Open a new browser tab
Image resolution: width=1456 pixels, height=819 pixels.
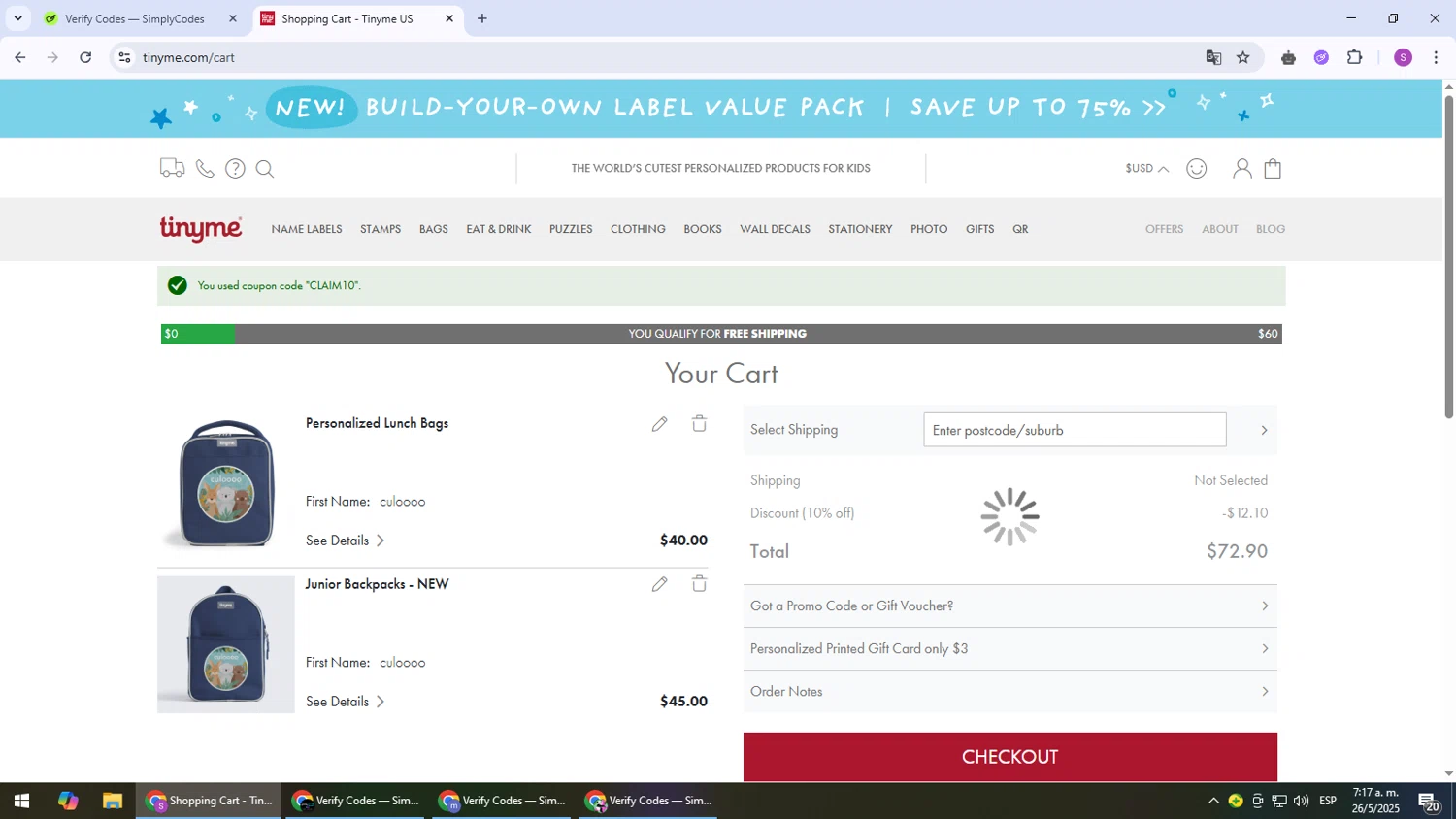point(482,18)
